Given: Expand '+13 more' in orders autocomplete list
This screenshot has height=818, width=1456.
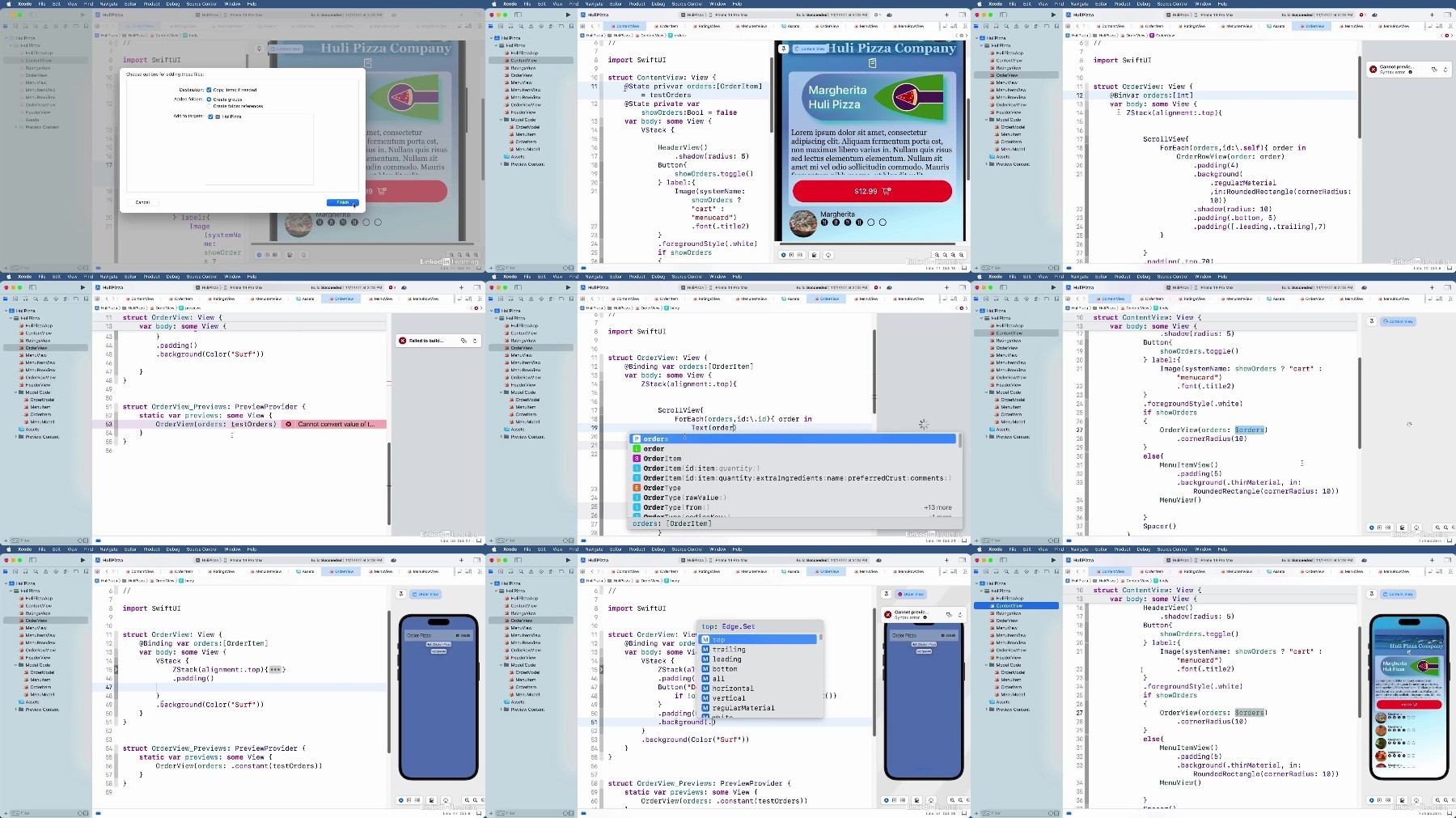Looking at the screenshot, I should [938, 507].
